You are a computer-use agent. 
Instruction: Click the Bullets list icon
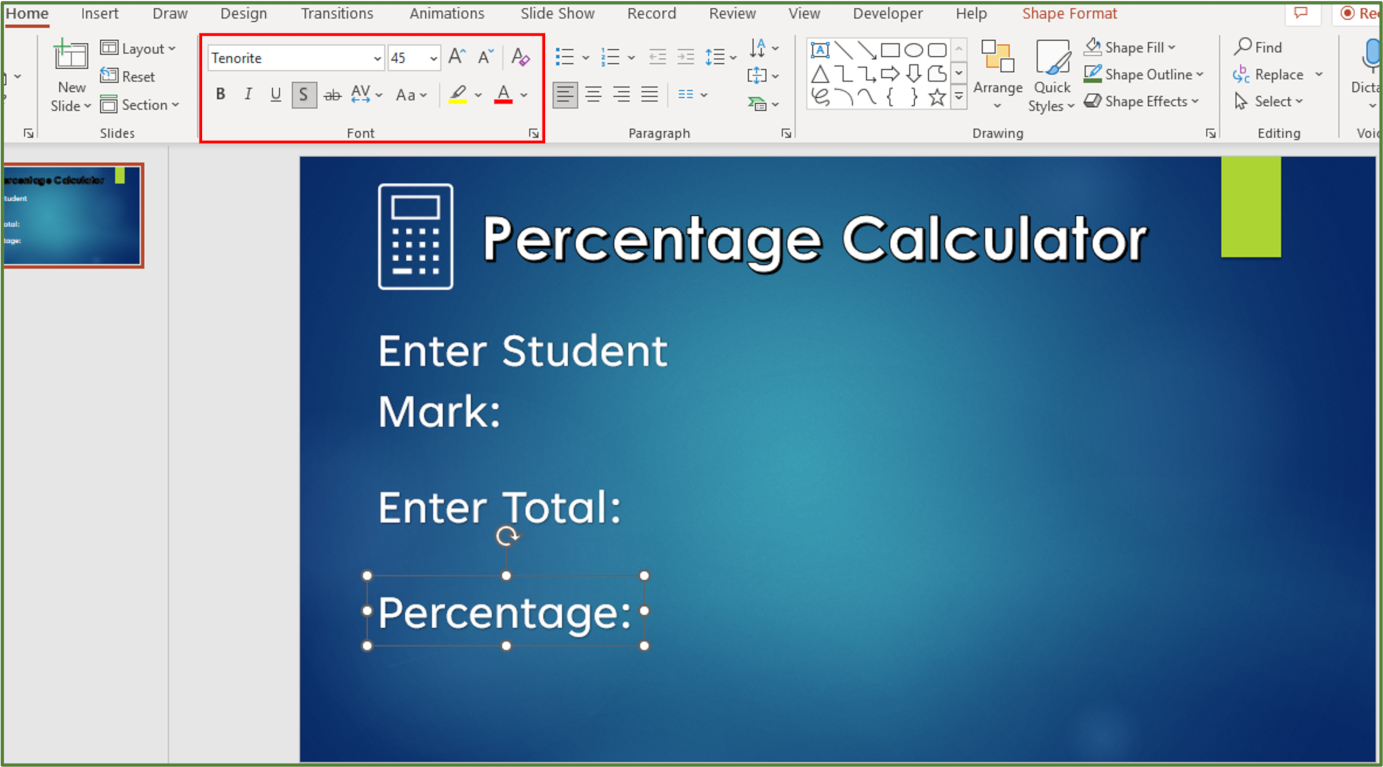[565, 57]
